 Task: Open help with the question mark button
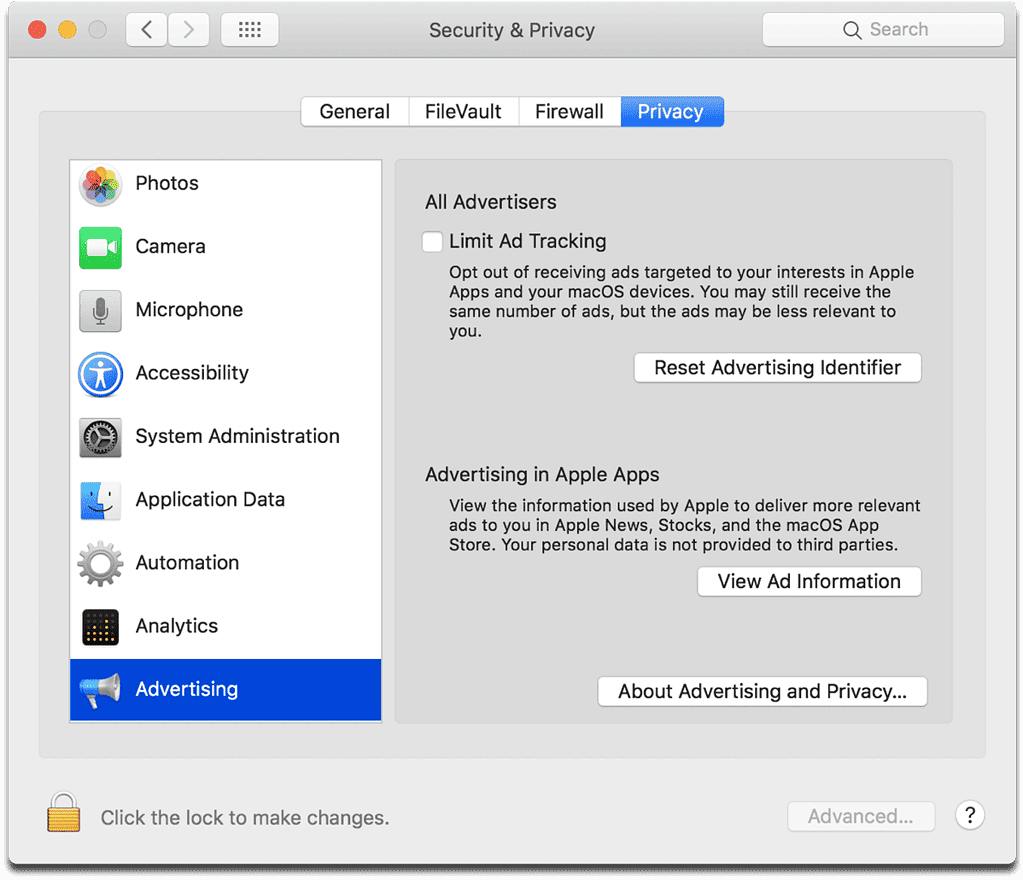click(970, 815)
